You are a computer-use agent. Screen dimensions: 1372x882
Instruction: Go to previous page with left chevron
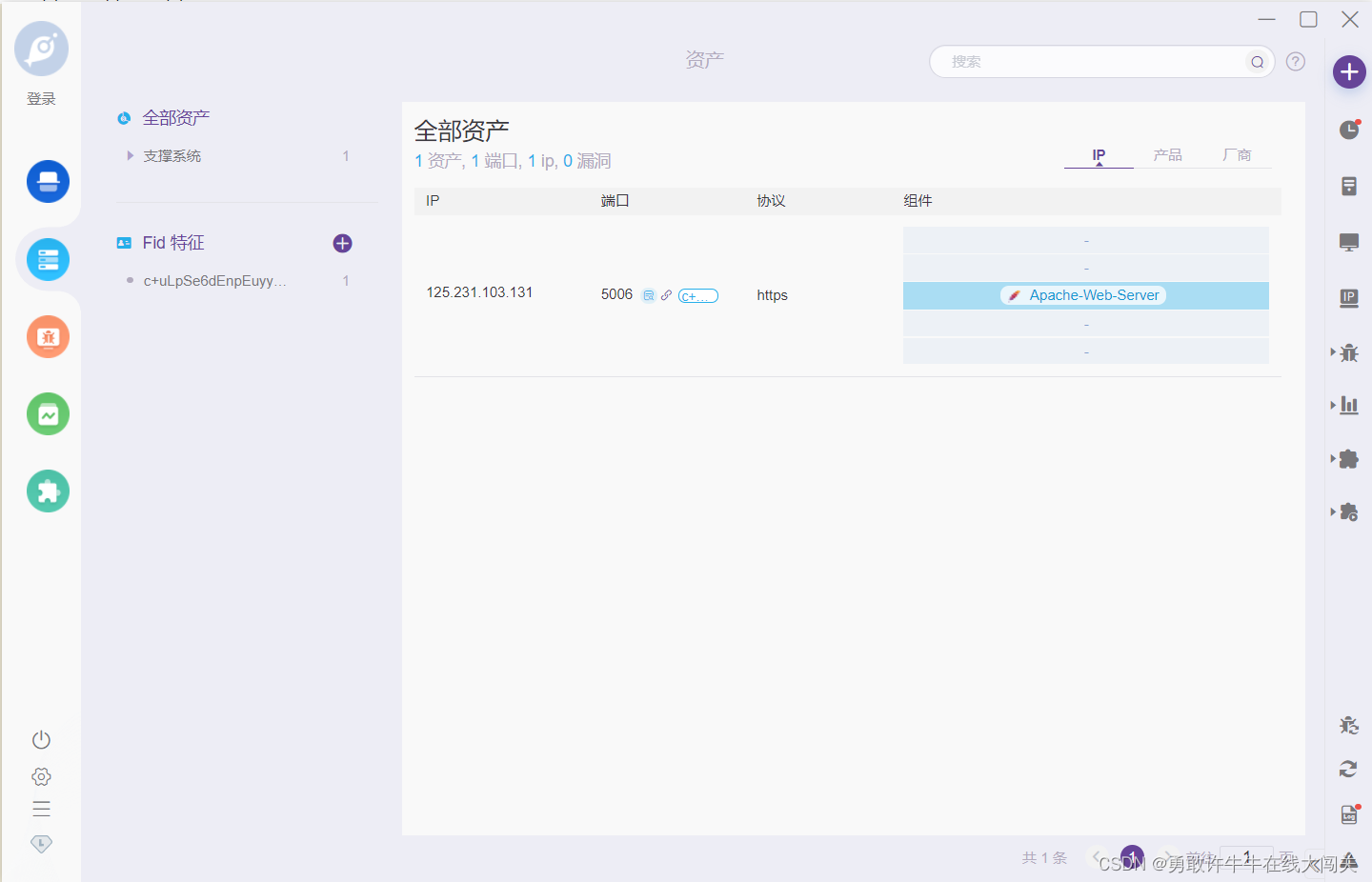tap(1096, 856)
